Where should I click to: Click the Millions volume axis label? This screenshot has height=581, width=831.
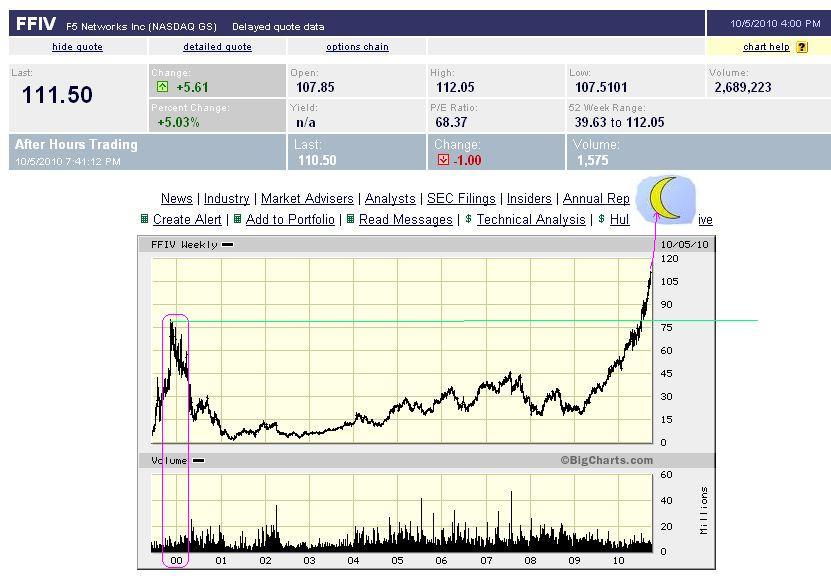click(703, 510)
